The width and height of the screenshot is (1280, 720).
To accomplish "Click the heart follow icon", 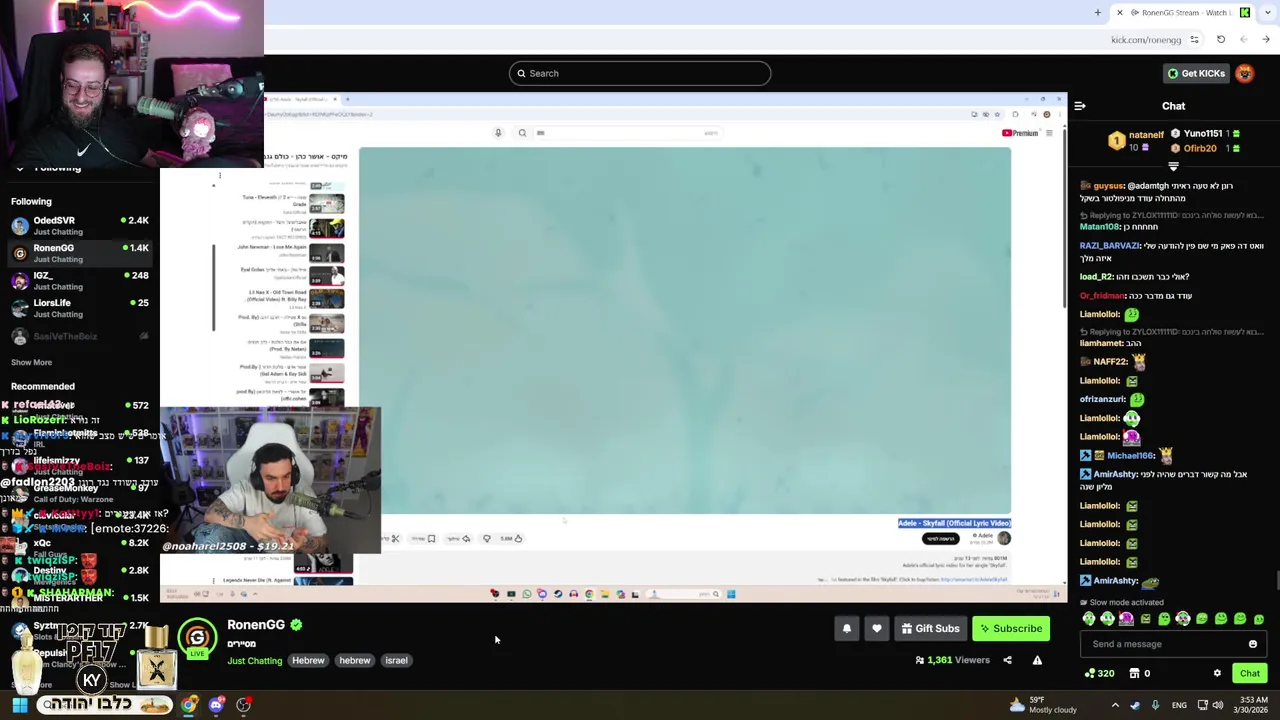I will pos(877,628).
